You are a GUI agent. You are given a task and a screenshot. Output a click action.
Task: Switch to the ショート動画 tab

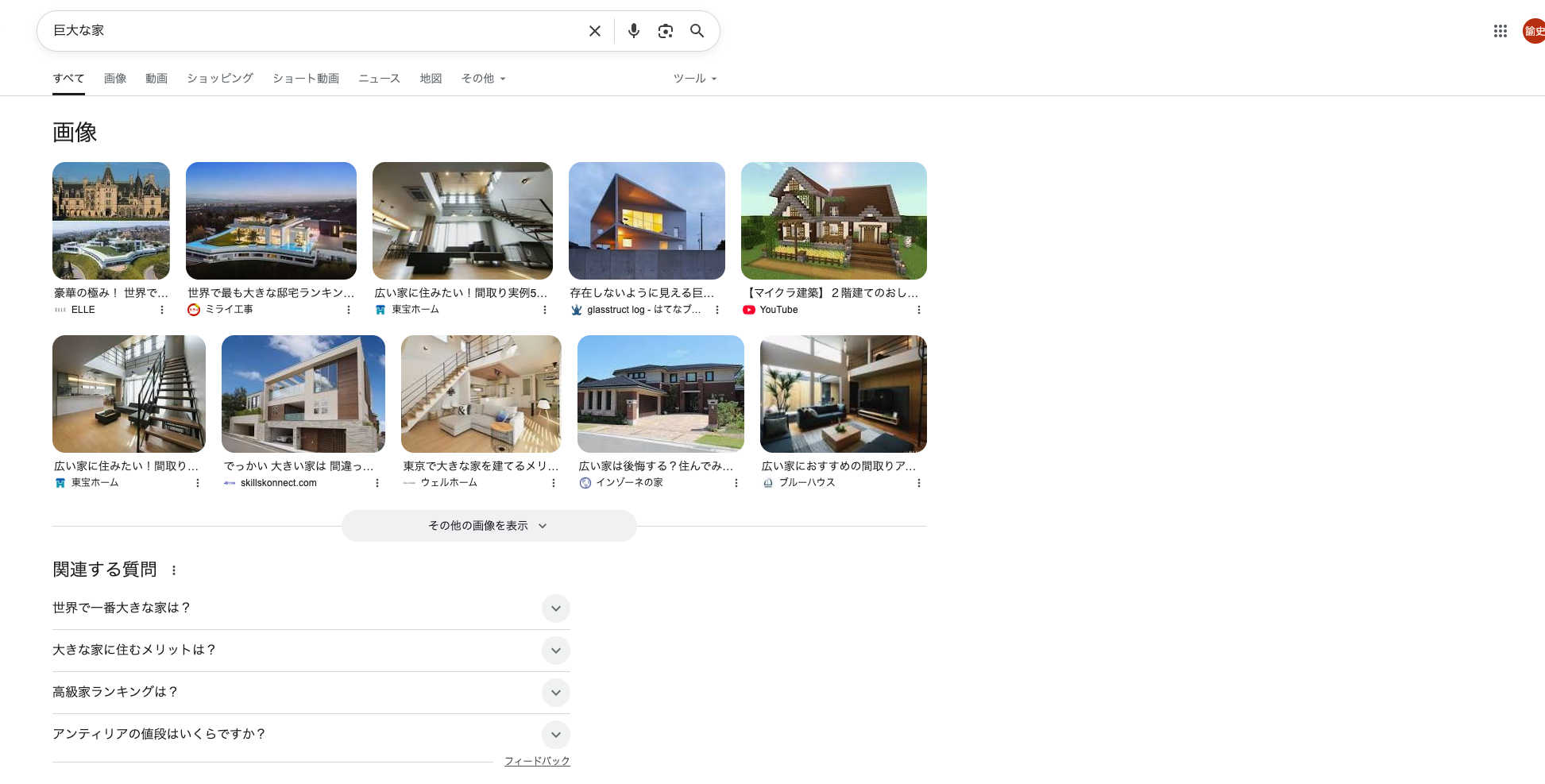click(306, 79)
